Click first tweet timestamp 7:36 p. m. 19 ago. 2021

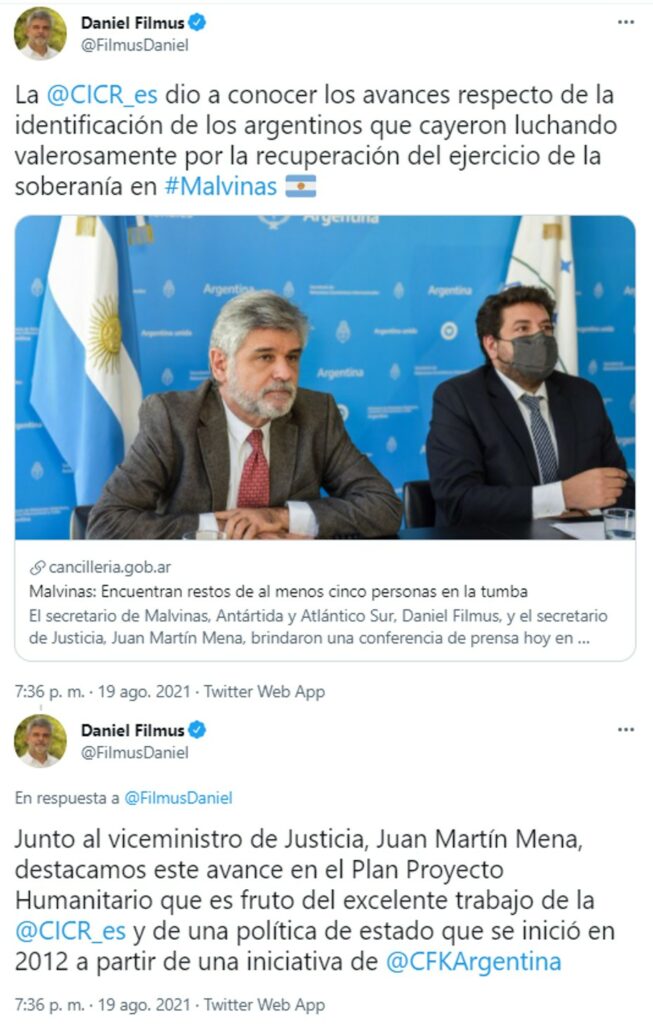[x=103, y=692]
